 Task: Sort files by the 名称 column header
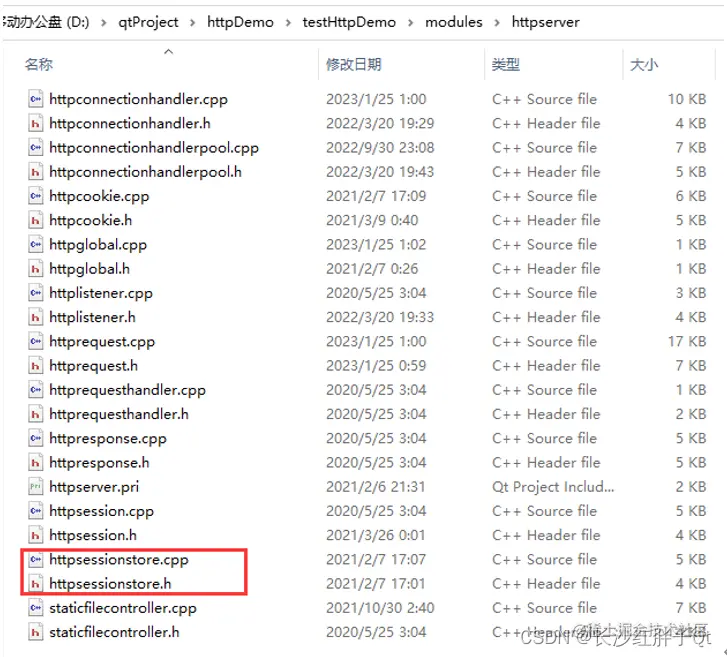click(39, 64)
